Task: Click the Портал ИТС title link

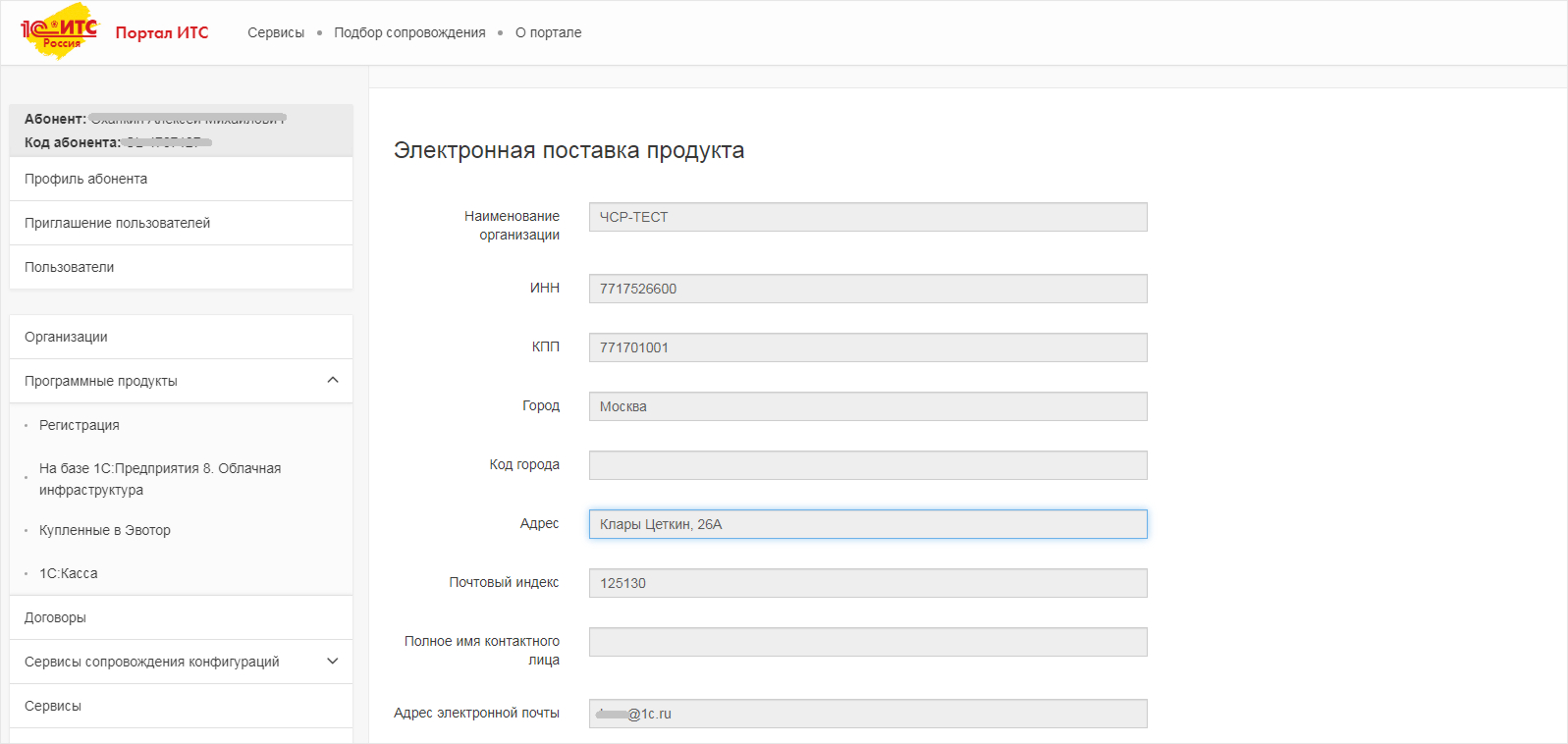Action: point(162,32)
